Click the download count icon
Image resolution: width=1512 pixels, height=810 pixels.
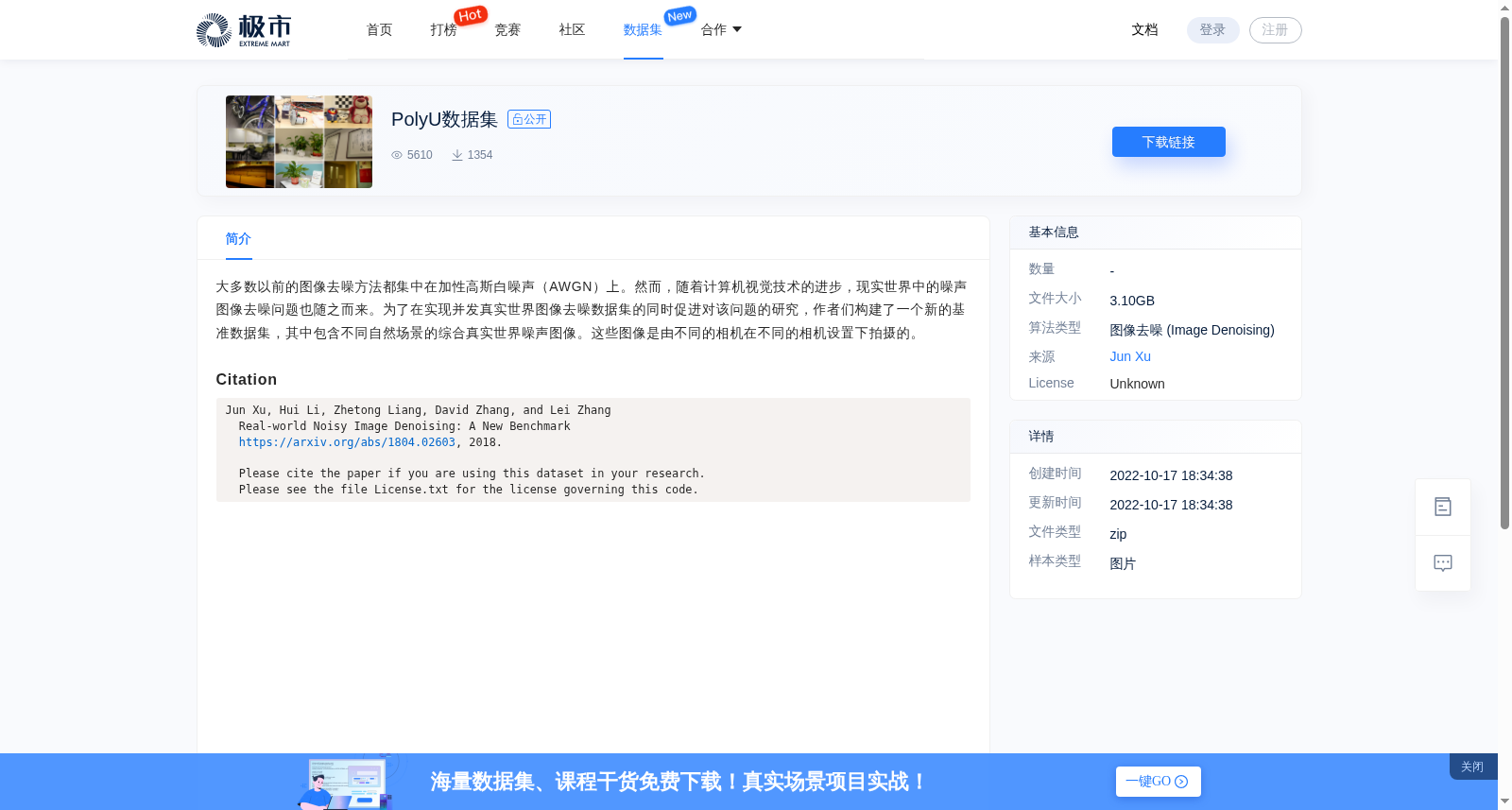tap(457, 155)
